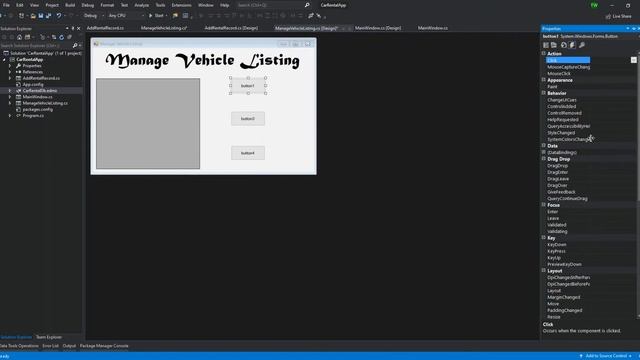
Task: Expand the Properties node in the solution tree
Action: (10, 66)
